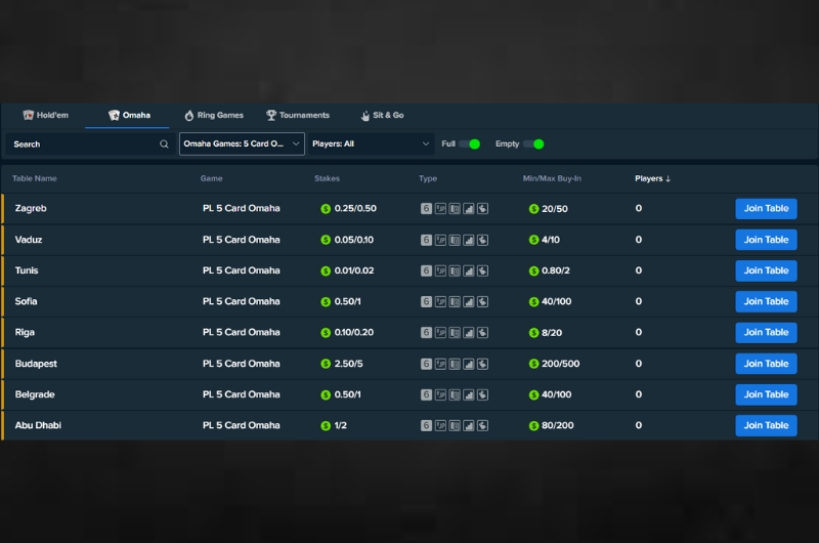Click the Search input field
This screenshot has width=819, height=543.
(90, 144)
